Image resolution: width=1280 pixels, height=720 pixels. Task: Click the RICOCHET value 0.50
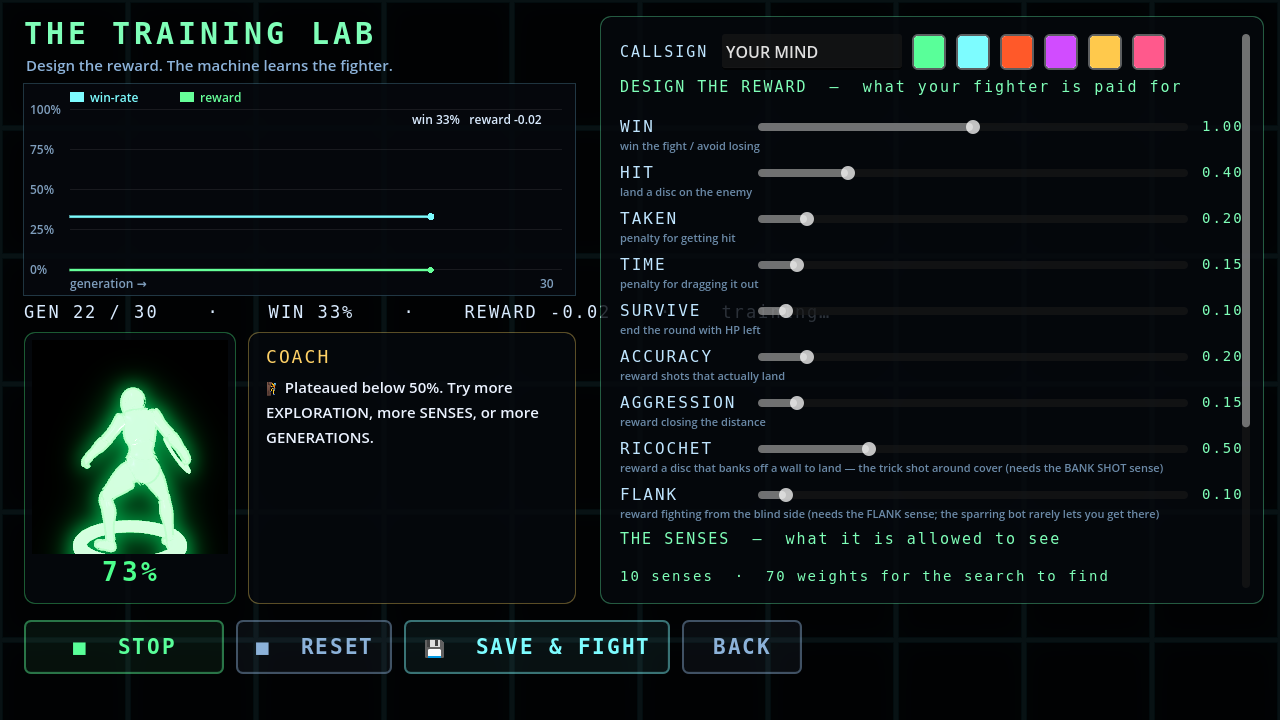(x=1222, y=449)
